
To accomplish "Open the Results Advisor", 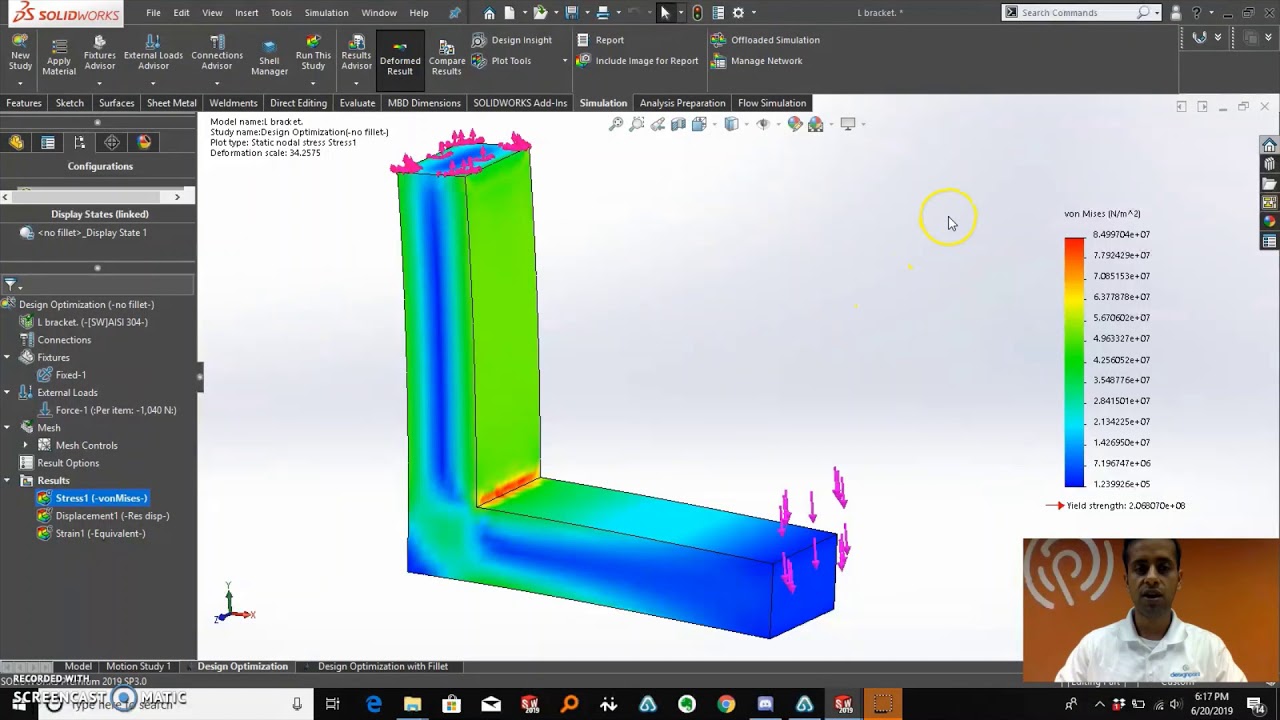I will click(356, 54).
